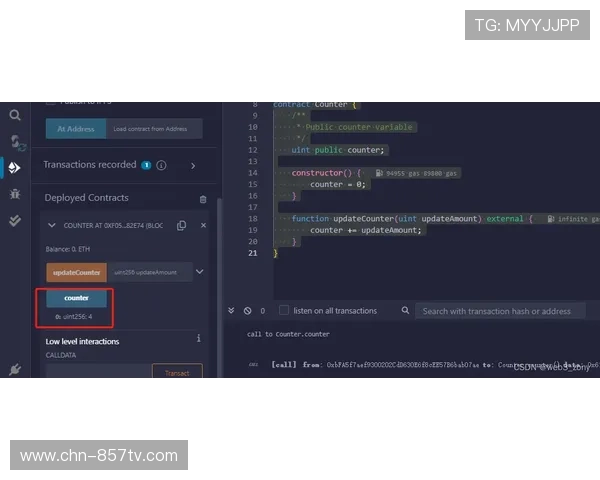Image resolution: width=600 pixels, height=480 pixels.
Task: Remove the deployed Counter contract instance
Action: pos(204,226)
